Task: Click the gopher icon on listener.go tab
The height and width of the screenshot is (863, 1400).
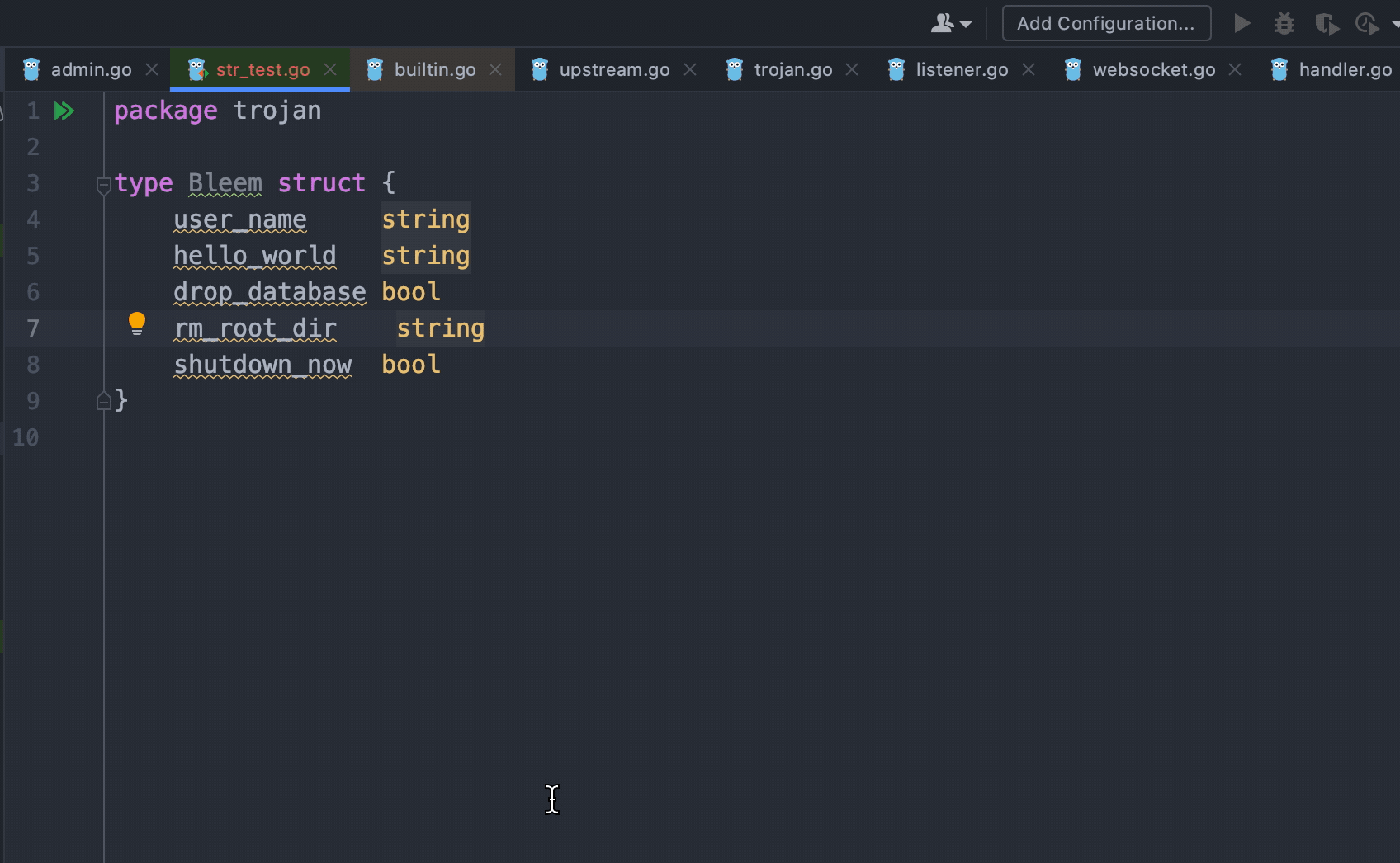Action: click(896, 70)
